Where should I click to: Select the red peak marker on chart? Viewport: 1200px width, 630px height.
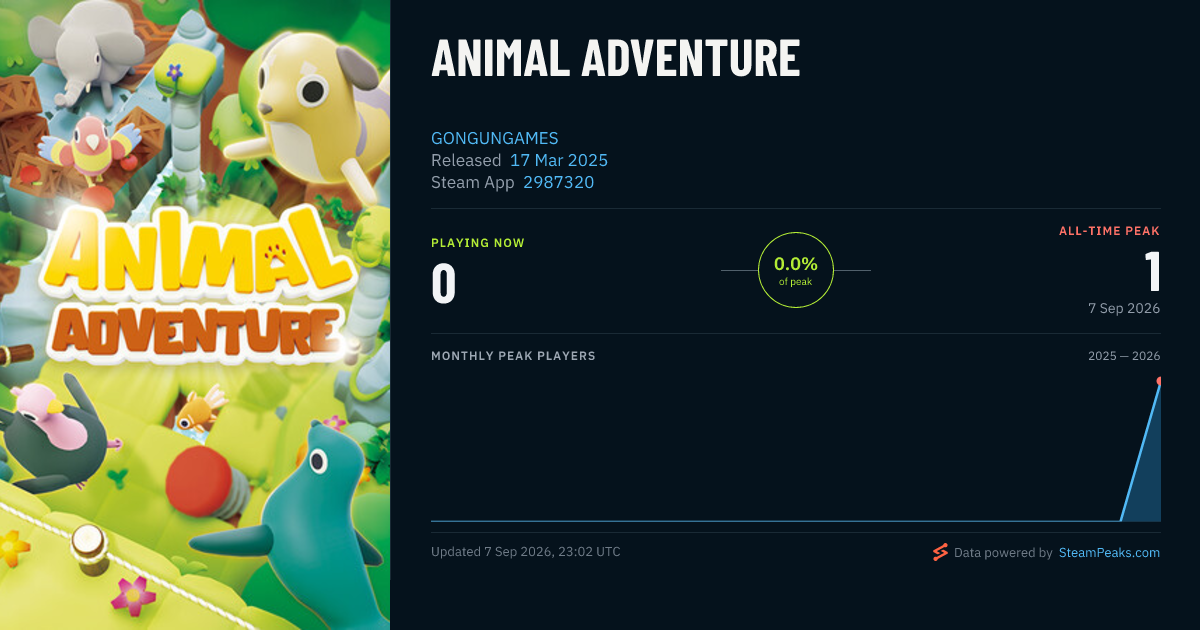pyautogui.click(x=1158, y=381)
